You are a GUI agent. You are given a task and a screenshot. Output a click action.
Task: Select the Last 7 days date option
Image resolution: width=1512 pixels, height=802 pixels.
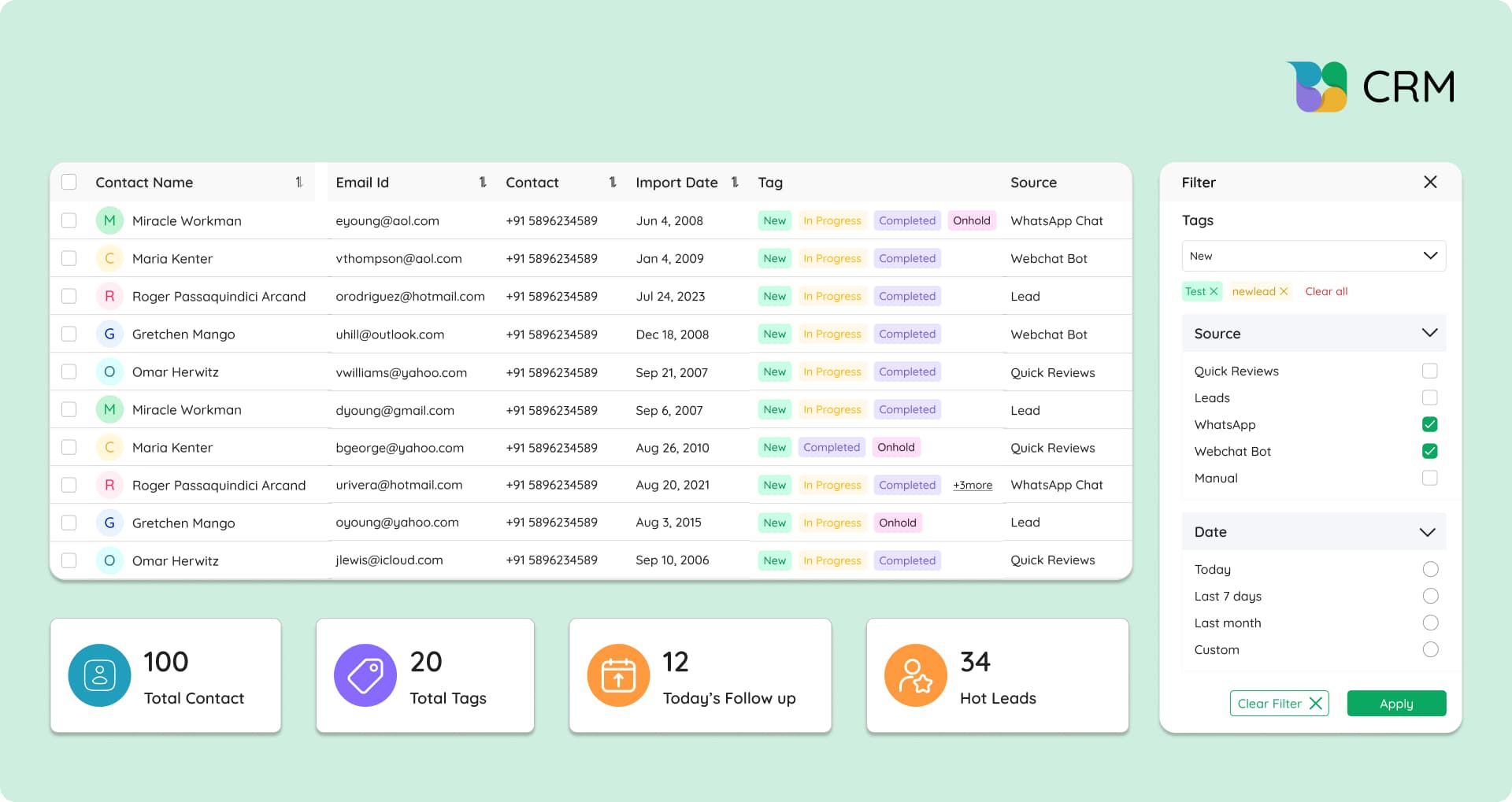pos(1430,596)
